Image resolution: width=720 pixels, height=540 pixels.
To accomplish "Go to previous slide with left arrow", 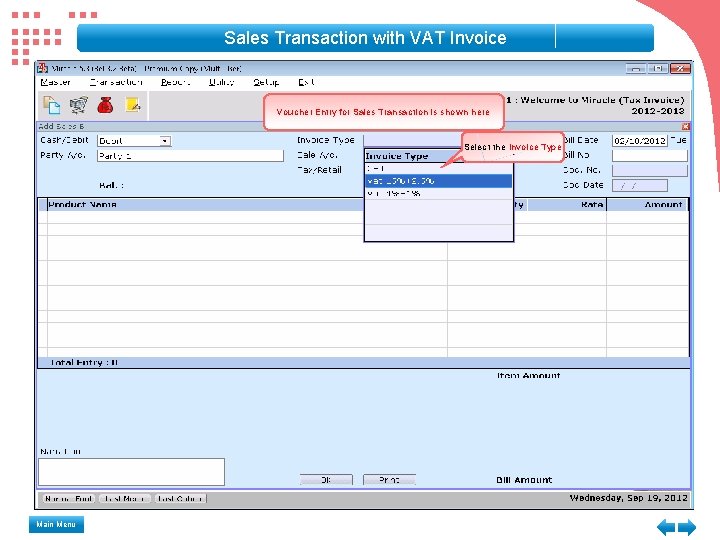I will point(666,527).
